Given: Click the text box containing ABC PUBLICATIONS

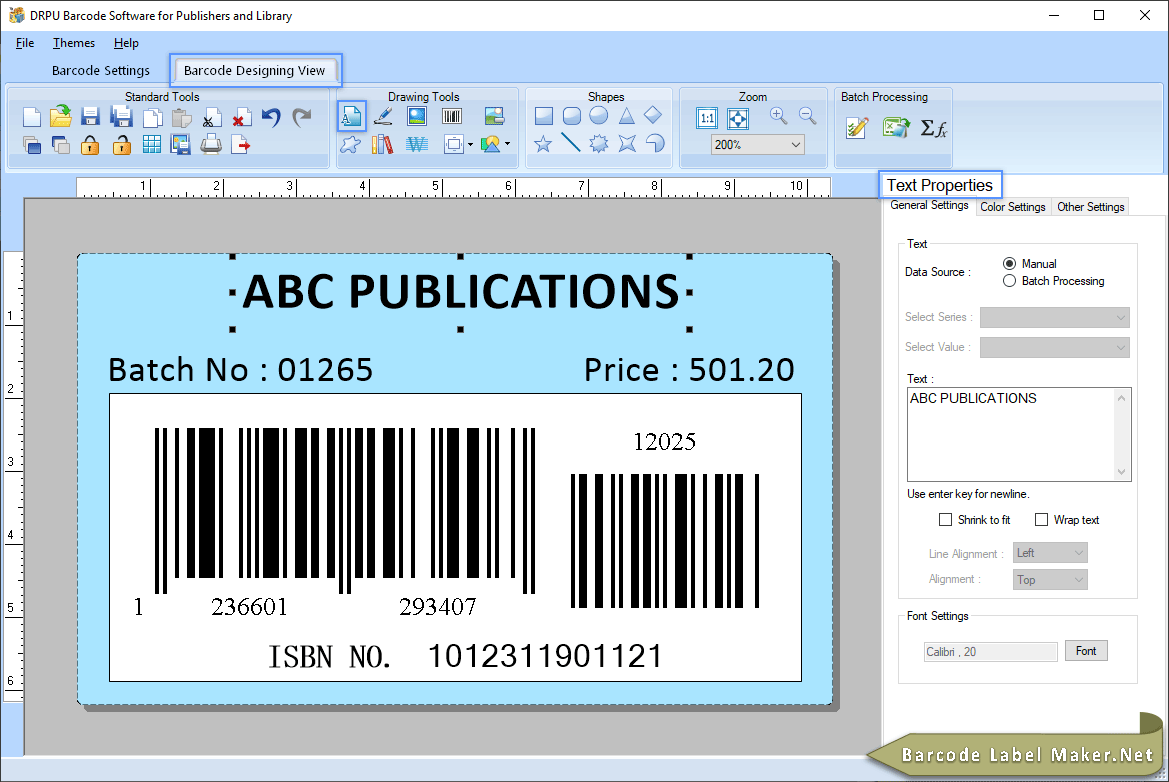Looking at the screenshot, I should [x=1018, y=434].
